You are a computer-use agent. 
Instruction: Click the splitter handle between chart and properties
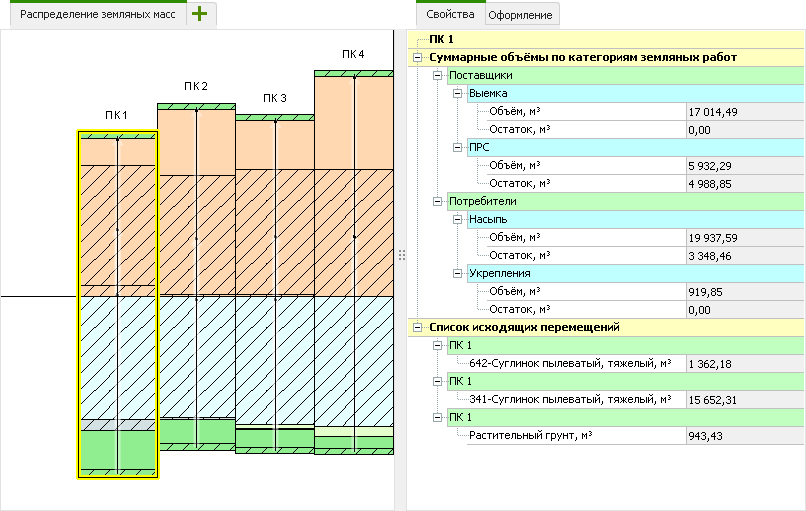coord(401,255)
